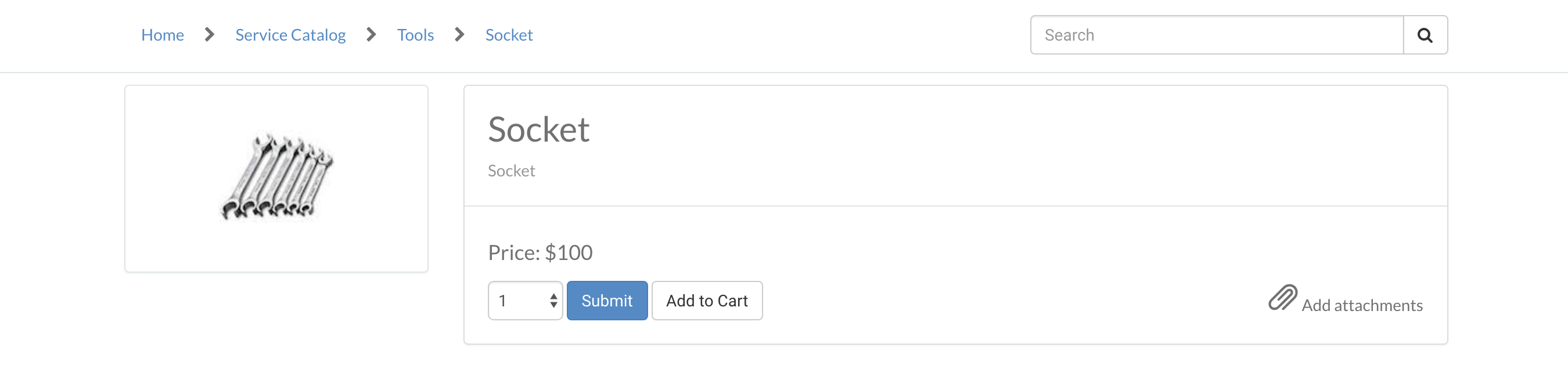Click the large Socket item heading
Viewport: 1568px width, 383px height.
(x=539, y=129)
